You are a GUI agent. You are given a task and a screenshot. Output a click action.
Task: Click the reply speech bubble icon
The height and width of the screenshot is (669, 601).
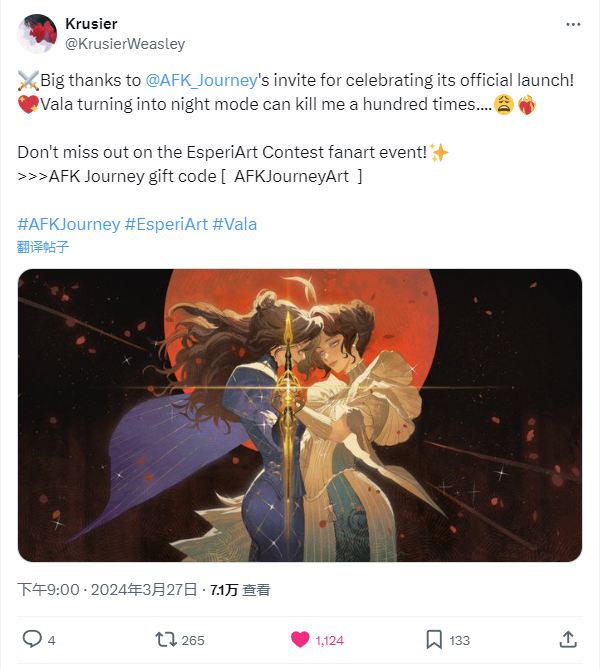pos(32,640)
